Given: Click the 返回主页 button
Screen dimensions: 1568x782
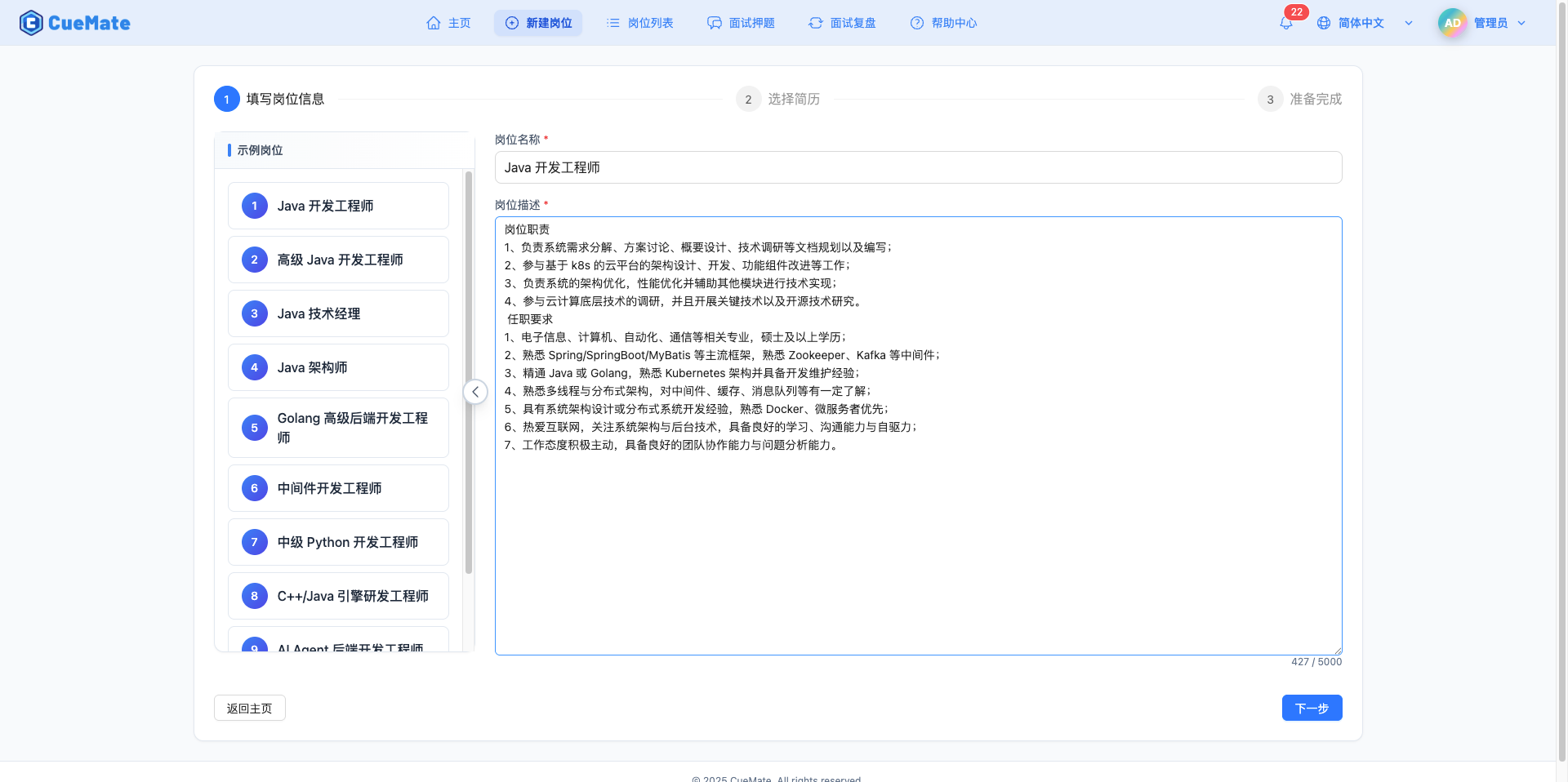Looking at the screenshot, I should 250,708.
